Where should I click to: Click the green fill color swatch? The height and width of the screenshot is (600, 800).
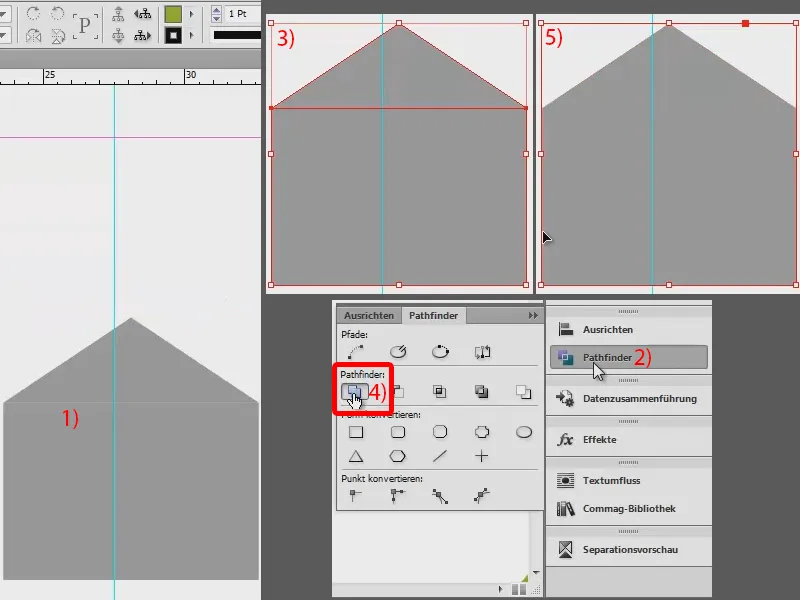click(x=173, y=14)
